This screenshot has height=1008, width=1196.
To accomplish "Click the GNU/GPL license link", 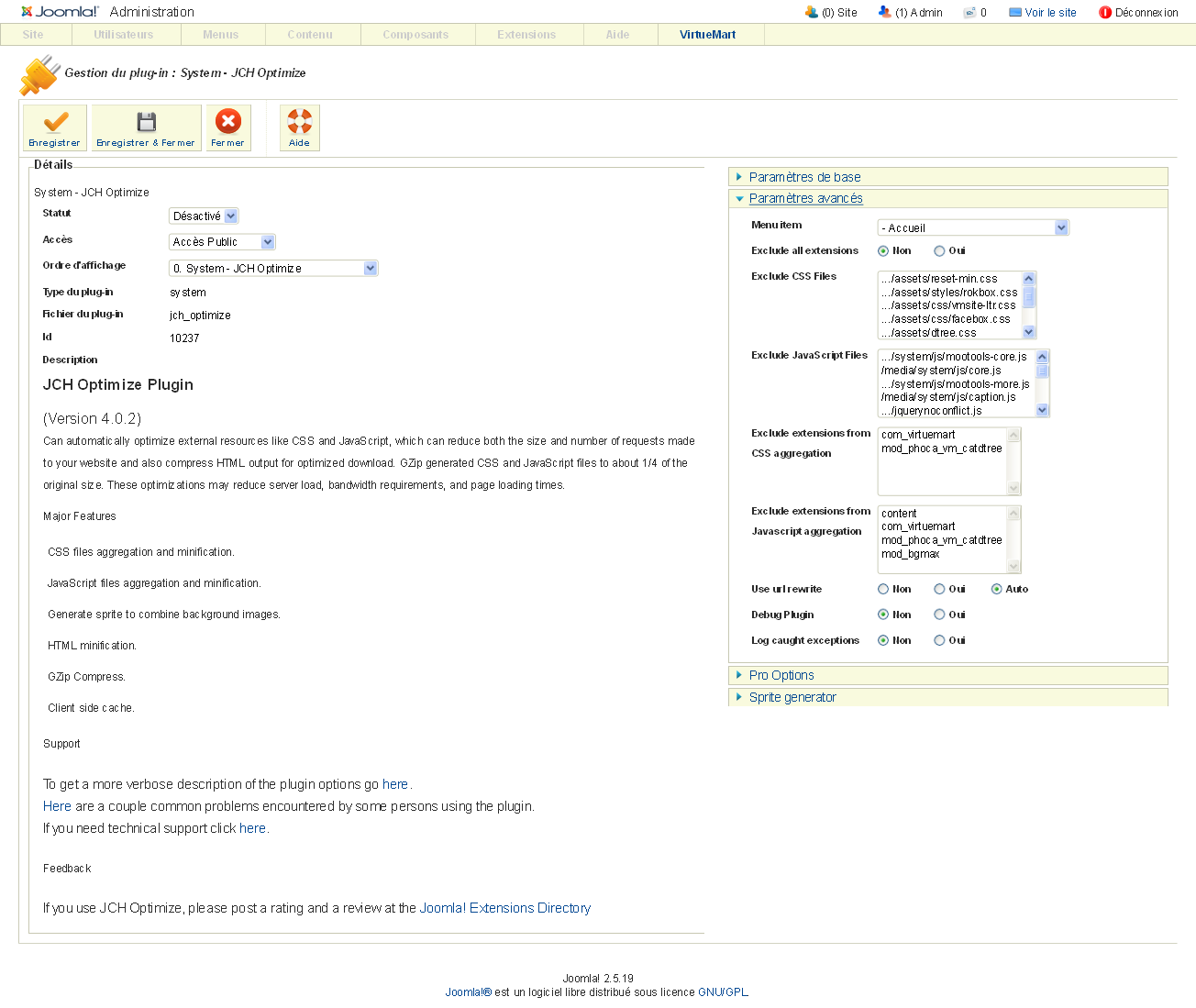I will tap(723, 992).
